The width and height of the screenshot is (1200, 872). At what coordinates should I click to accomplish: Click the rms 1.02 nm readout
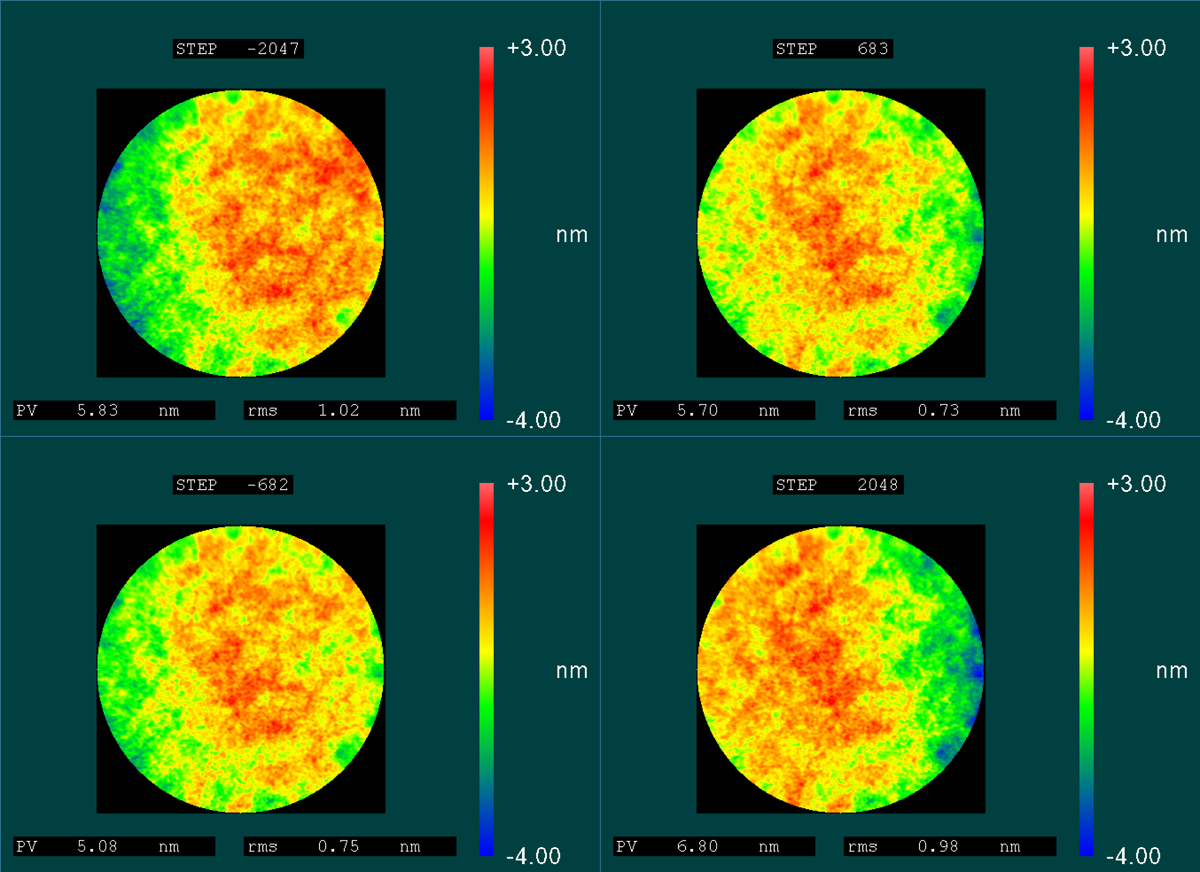[x=350, y=410]
